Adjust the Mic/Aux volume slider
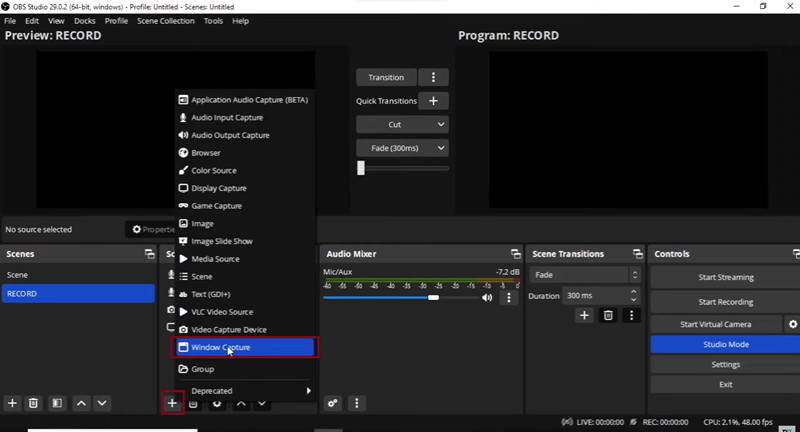 433,297
